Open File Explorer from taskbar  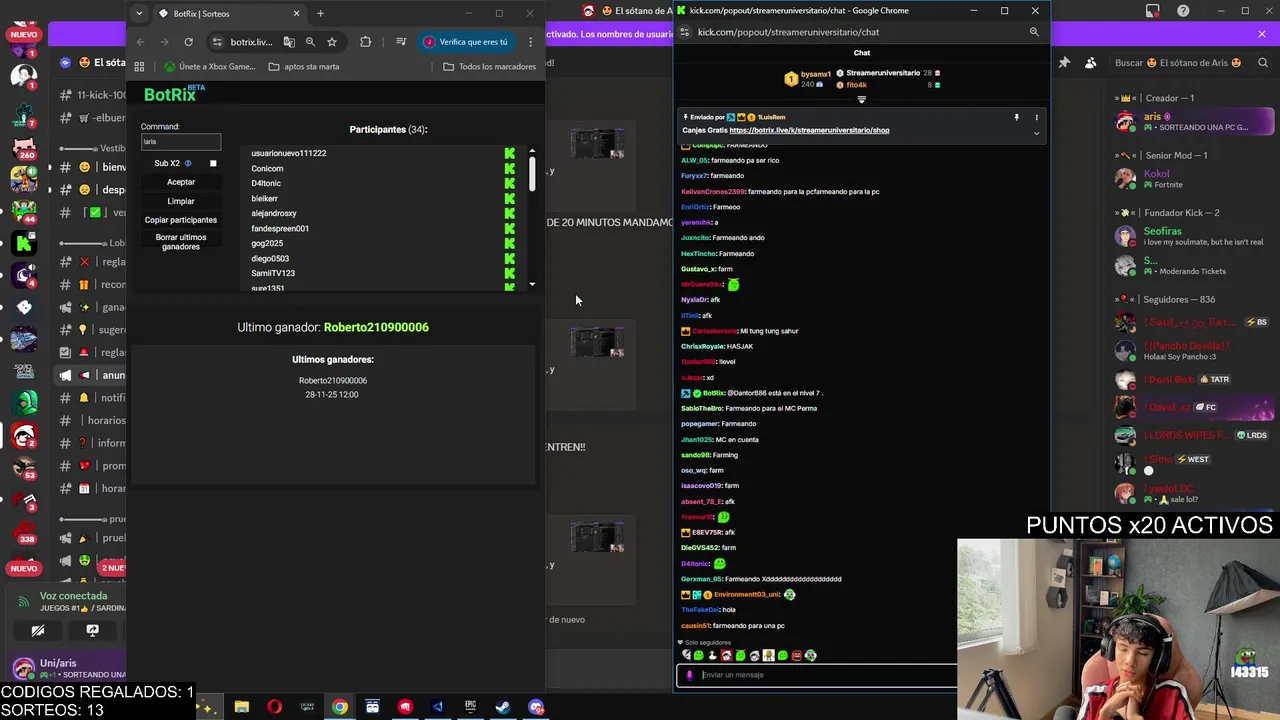pyautogui.click(x=242, y=707)
